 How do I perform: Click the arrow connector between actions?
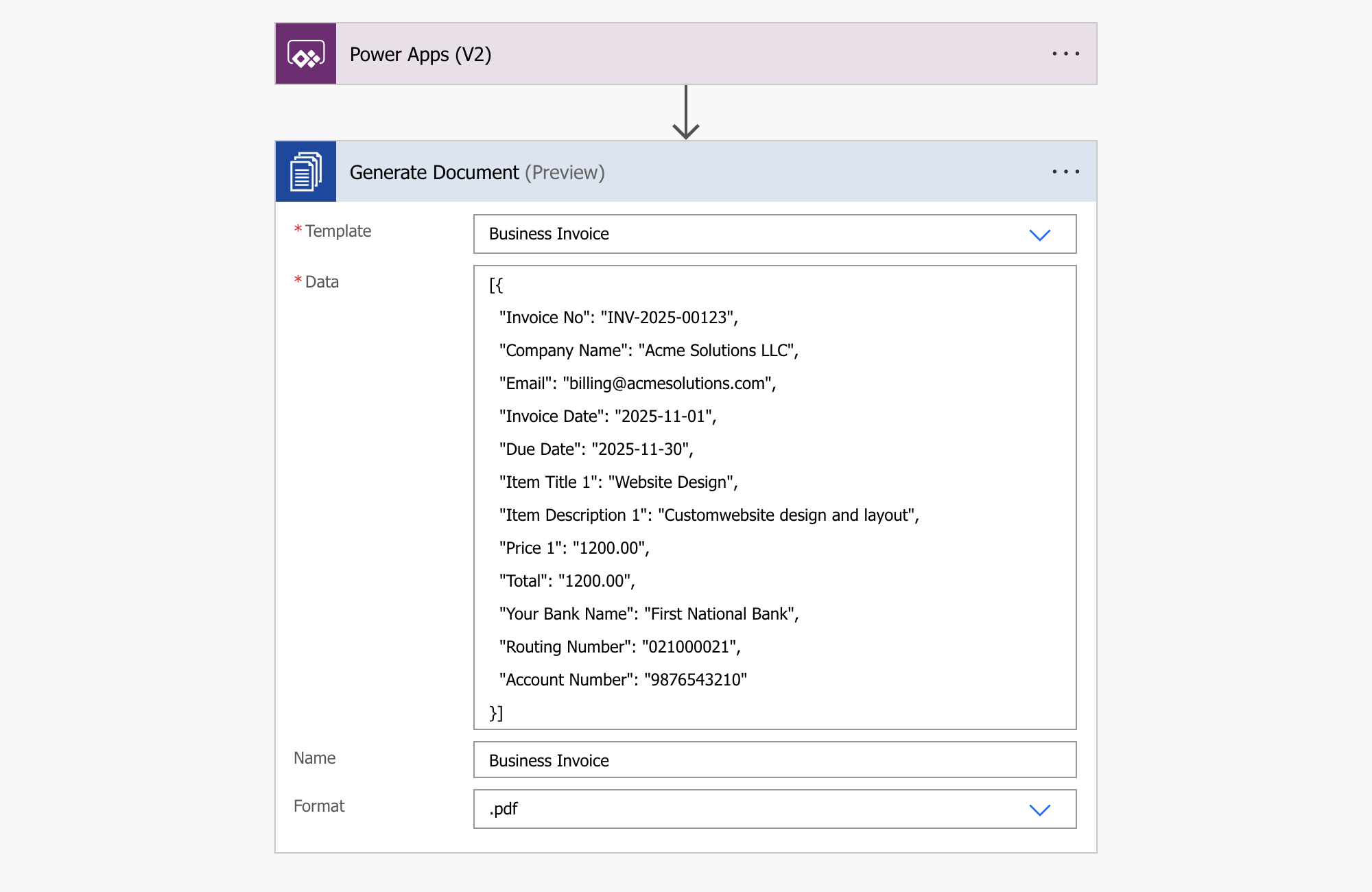tap(685, 113)
